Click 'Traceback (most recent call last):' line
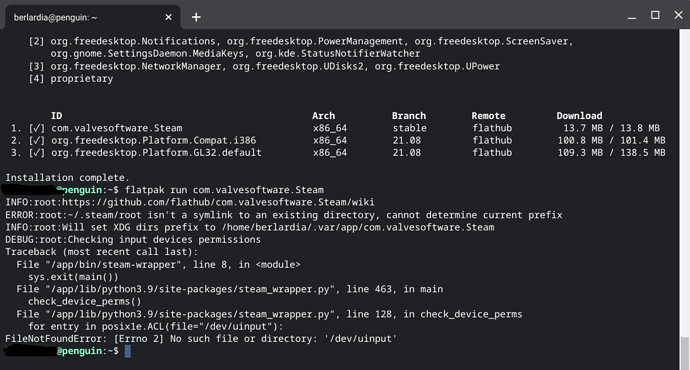 102,252
